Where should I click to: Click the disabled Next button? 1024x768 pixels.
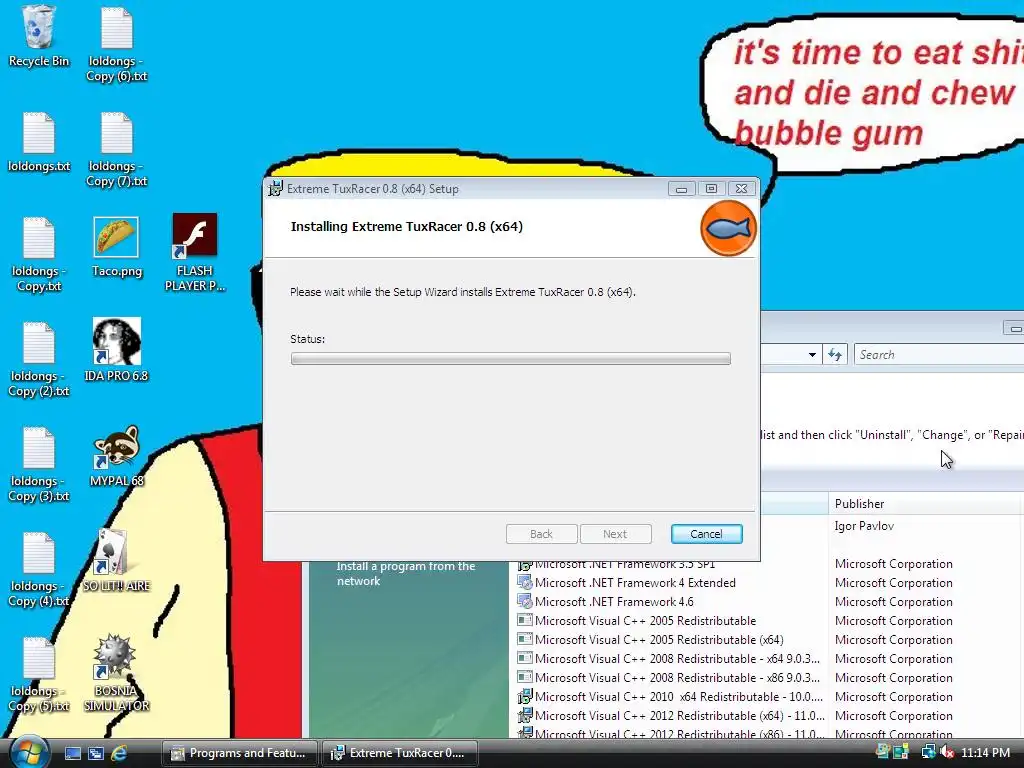coord(615,534)
